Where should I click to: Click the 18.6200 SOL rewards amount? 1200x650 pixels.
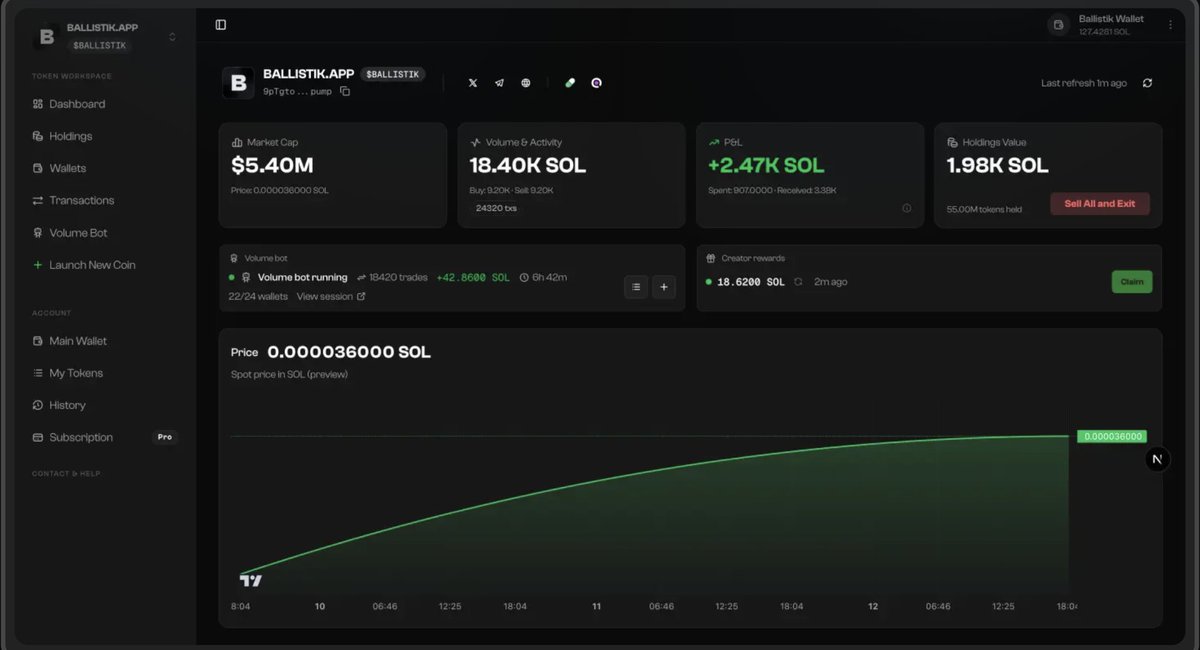tap(752, 282)
